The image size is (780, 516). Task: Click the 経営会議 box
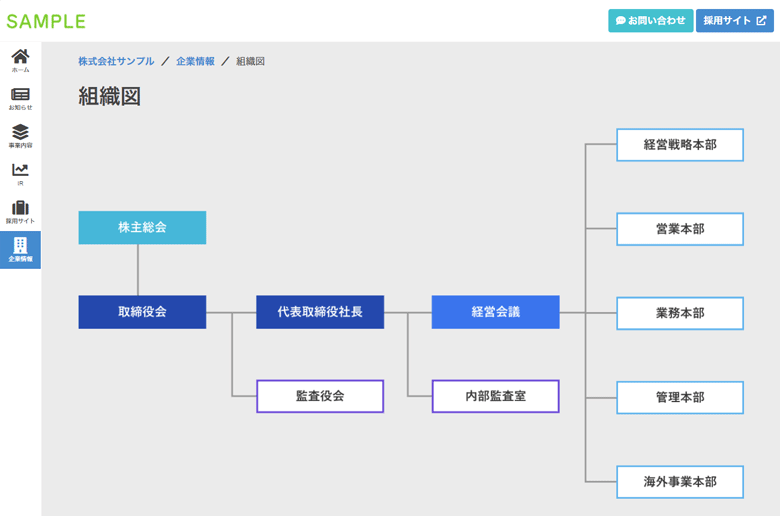[495, 312]
